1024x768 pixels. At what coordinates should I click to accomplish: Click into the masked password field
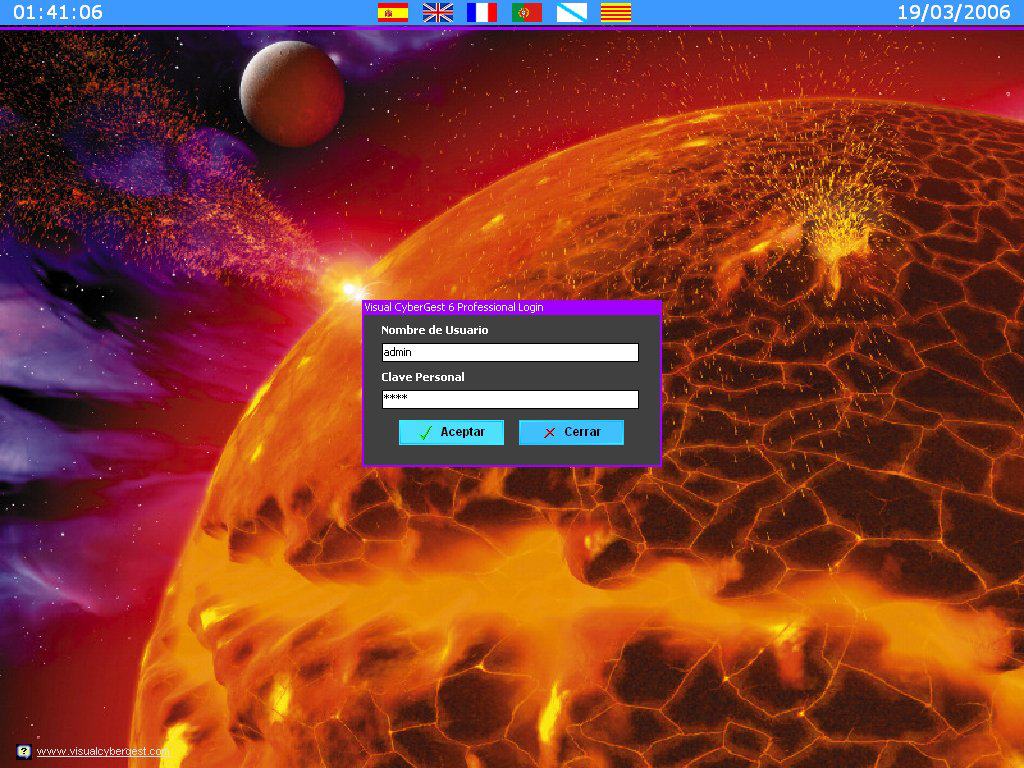pyautogui.click(x=510, y=399)
